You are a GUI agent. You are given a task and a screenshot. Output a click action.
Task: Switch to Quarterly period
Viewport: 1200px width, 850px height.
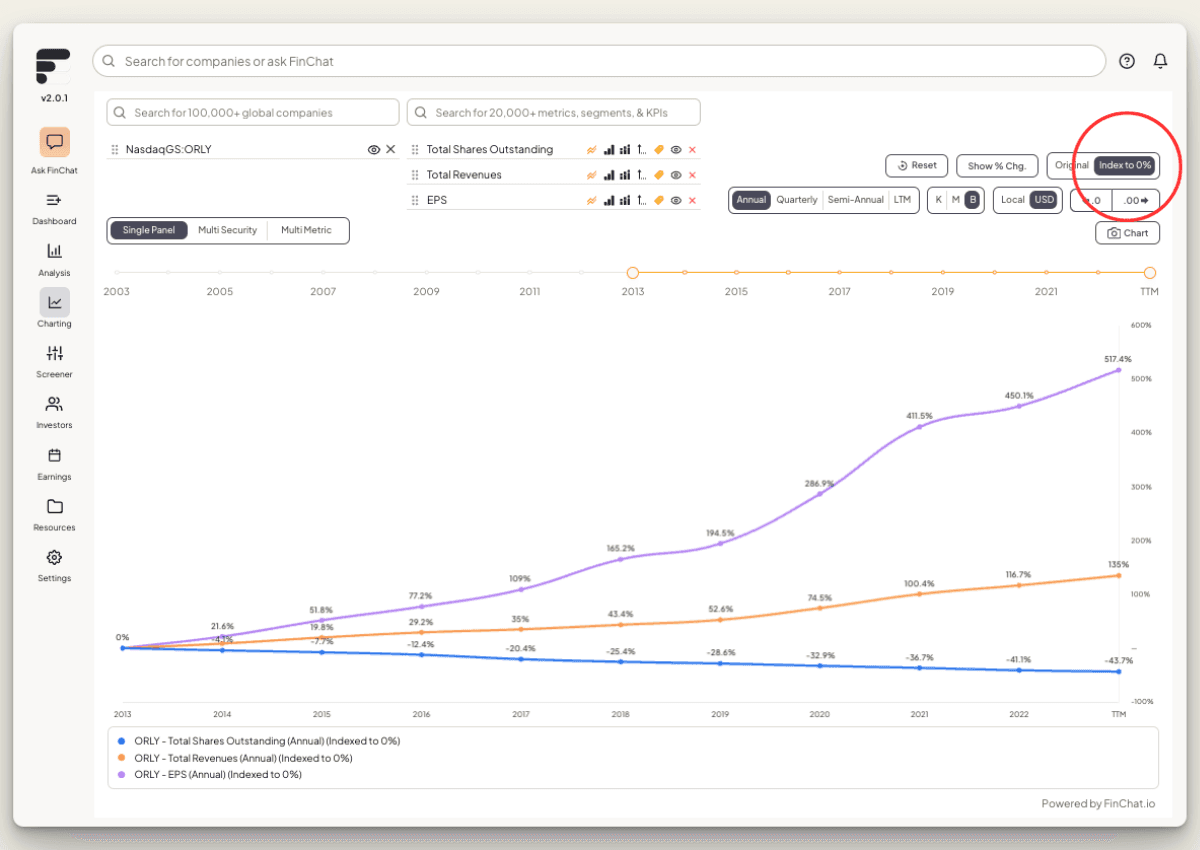[797, 200]
